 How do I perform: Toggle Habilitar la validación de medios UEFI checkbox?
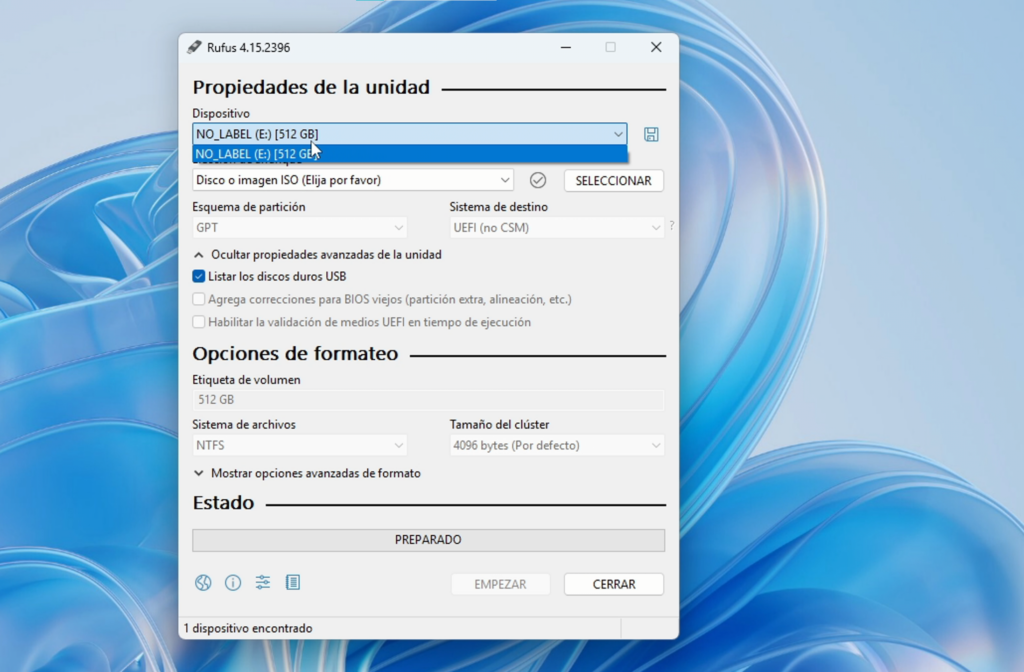pyautogui.click(x=199, y=322)
